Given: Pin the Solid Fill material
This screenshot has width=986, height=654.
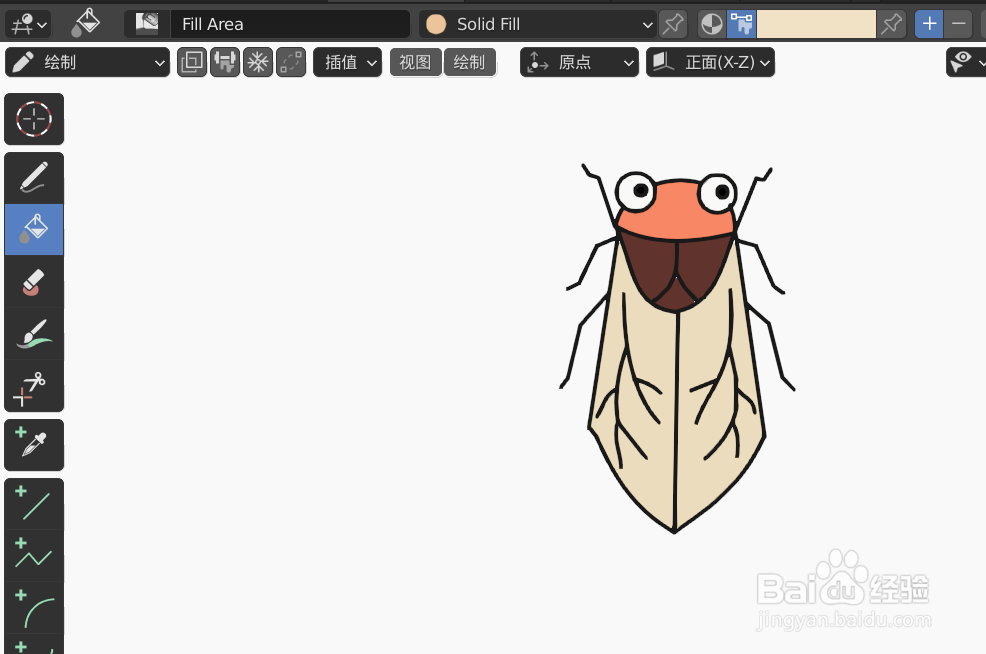Looking at the screenshot, I should tap(673, 24).
